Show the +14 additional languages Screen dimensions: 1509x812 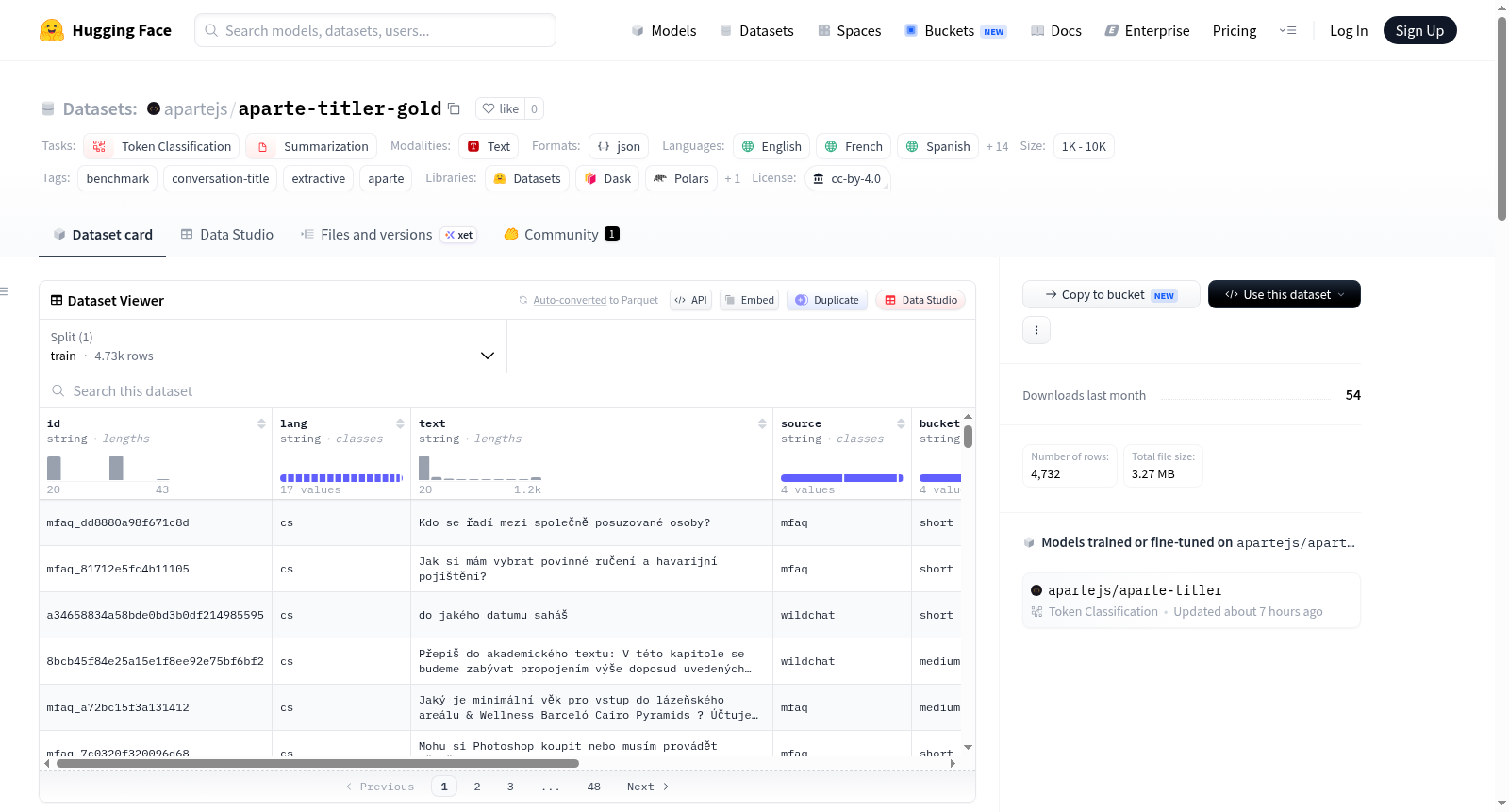(997, 146)
